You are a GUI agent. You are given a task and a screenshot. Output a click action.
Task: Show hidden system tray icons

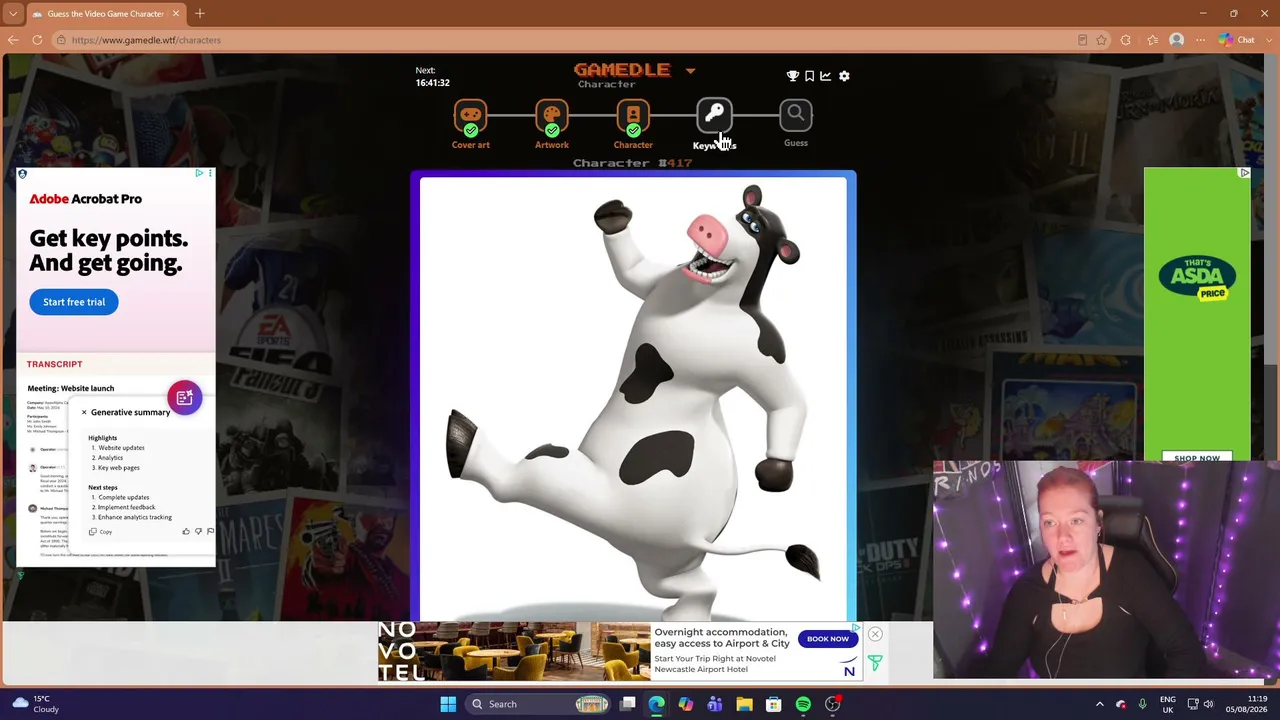tap(1099, 704)
